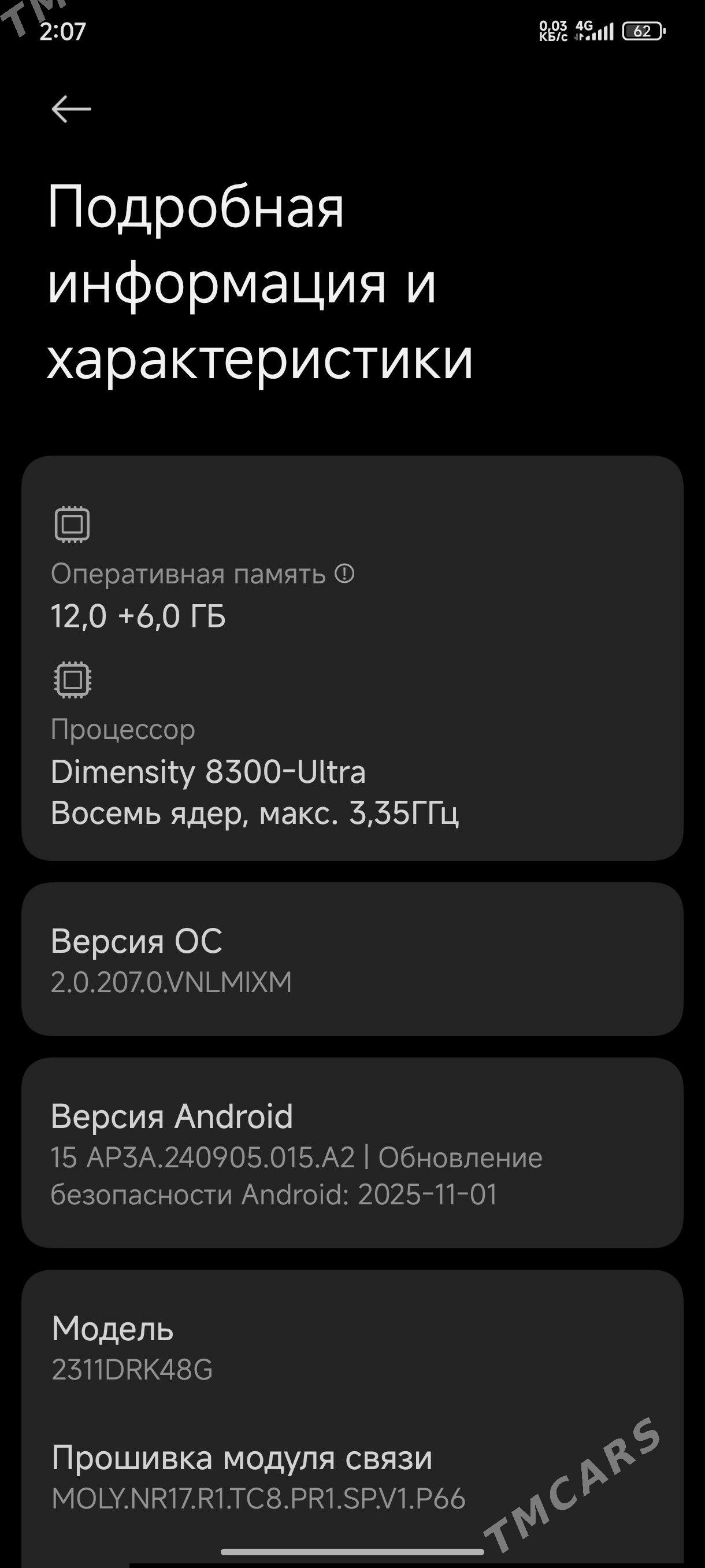Tap the 2:07 clock in status bar

pyautogui.click(x=62, y=31)
